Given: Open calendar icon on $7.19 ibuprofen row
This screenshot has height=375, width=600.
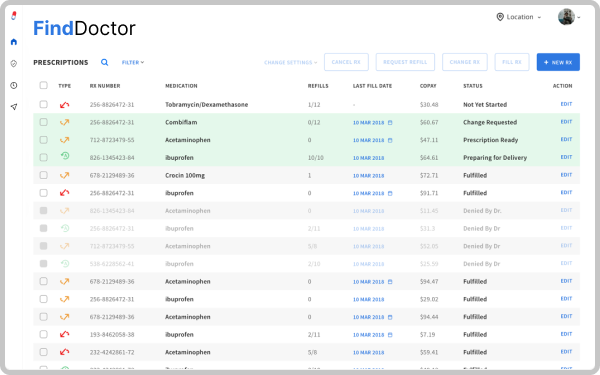Looking at the screenshot, I should click(390, 335).
